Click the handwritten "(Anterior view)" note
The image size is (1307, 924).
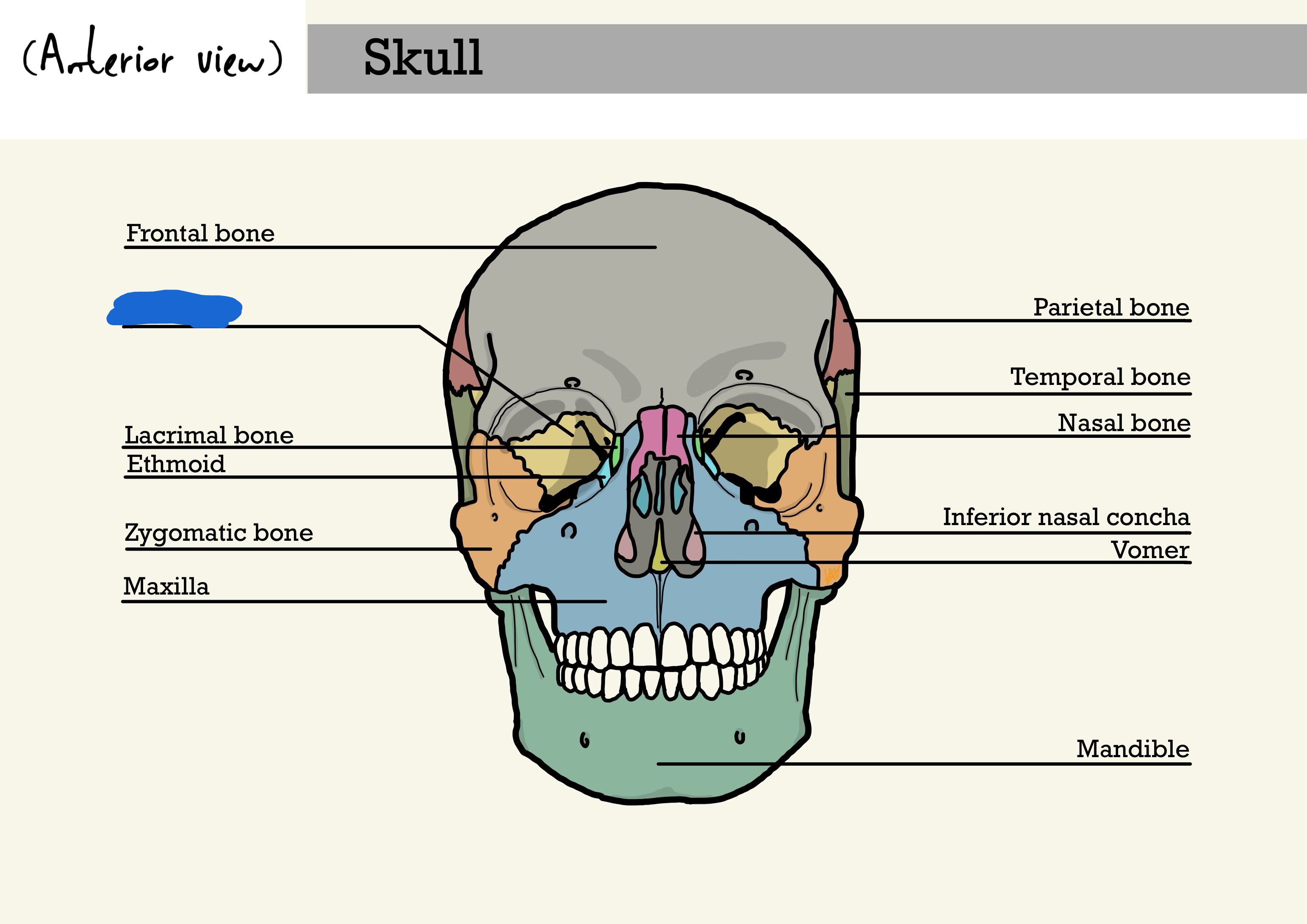point(152,53)
